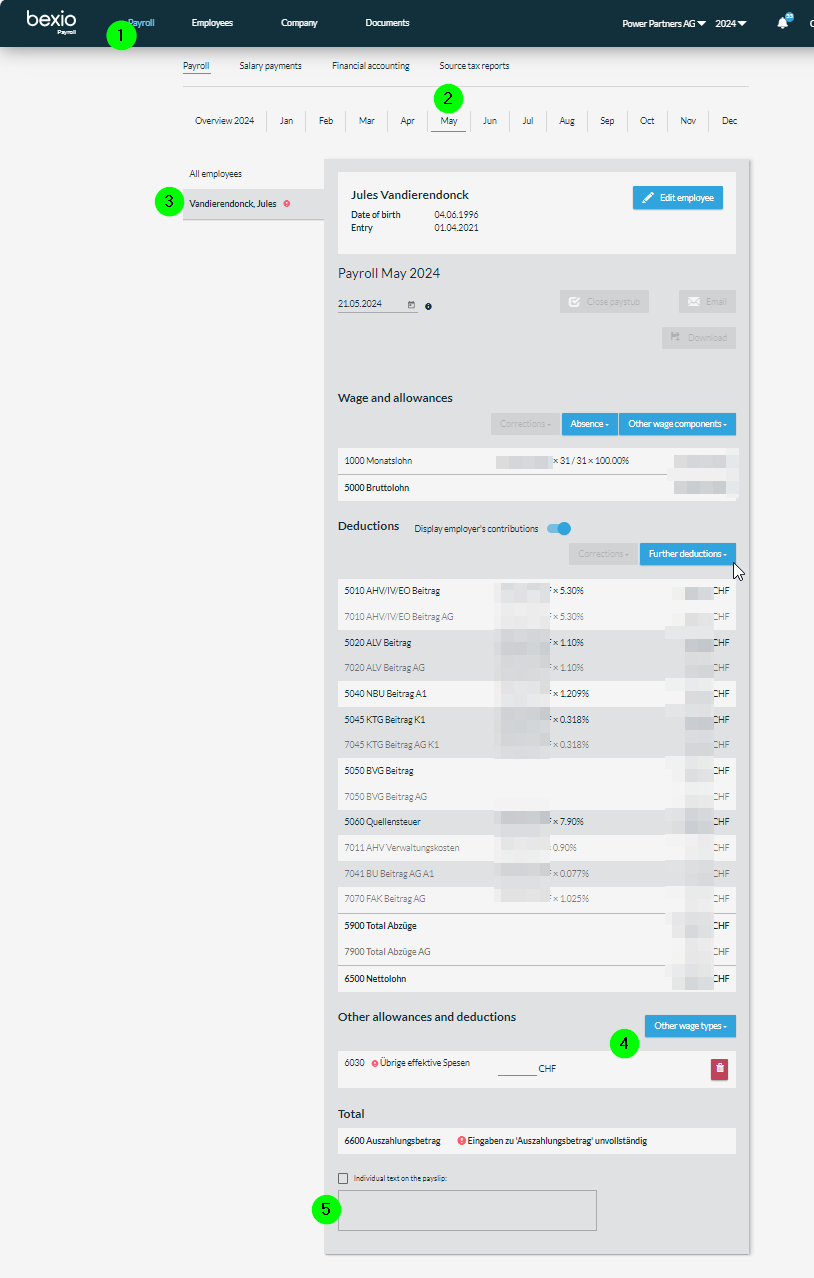Click the 5900 Total Abzüge row
814x1278 pixels.
pyautogui.click(x=537, y=926)
